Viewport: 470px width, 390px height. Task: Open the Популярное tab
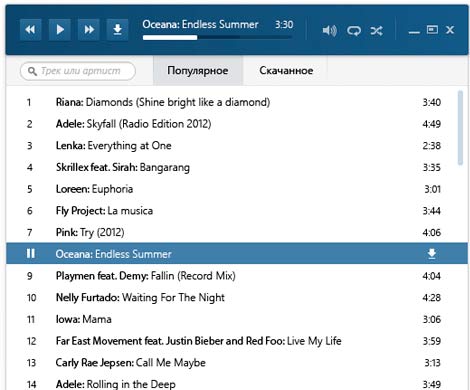(x=198, y=70)
